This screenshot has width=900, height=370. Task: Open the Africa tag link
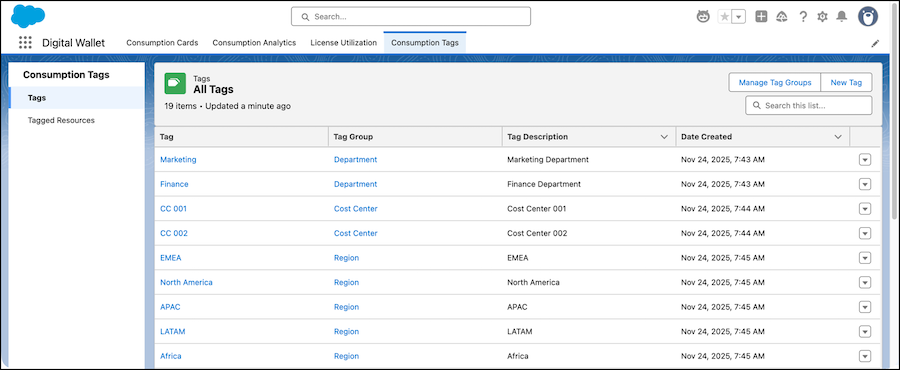click(x=170, y=356)
